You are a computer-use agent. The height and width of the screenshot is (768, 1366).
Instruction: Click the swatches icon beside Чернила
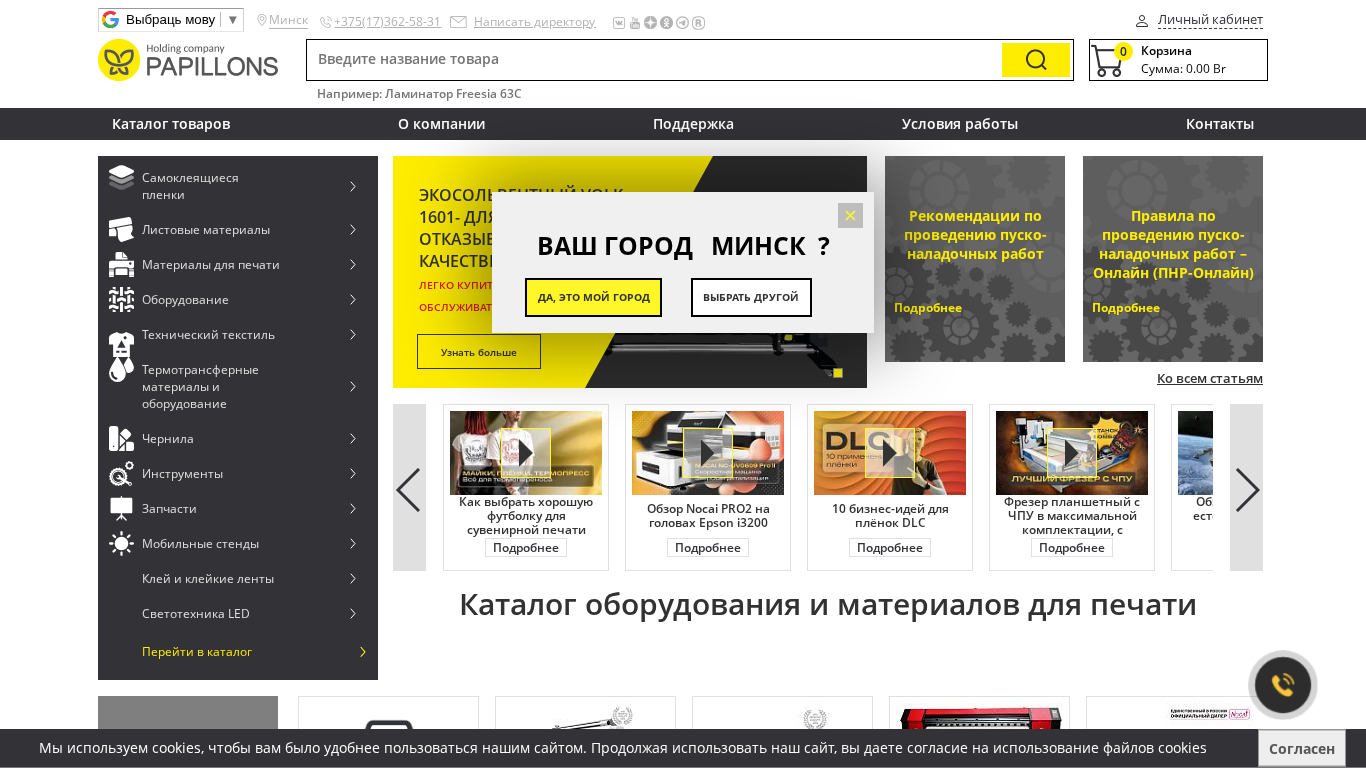121,439
